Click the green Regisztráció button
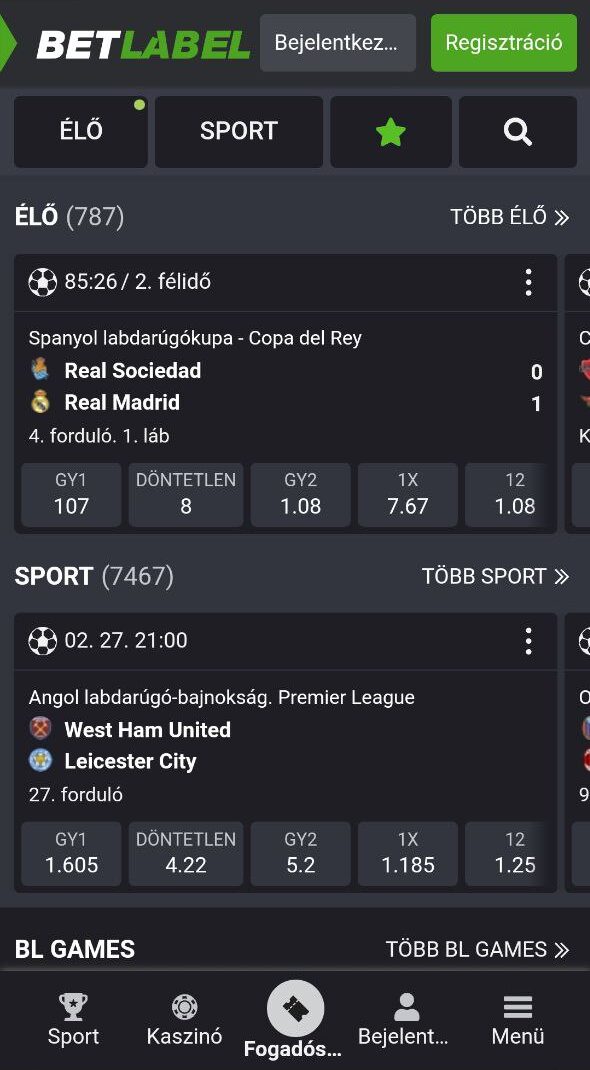 pos(504,43)
